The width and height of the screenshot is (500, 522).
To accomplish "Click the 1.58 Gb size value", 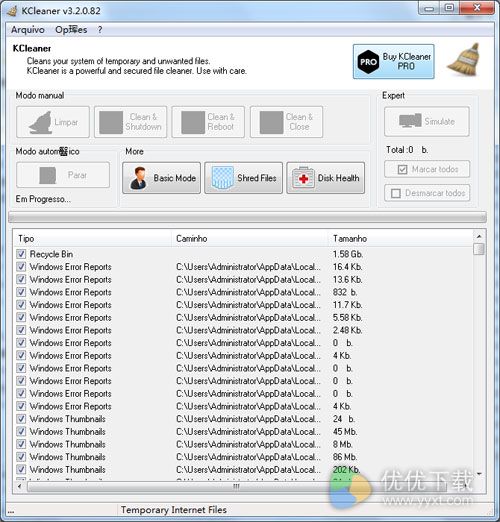I will [348, 254].
